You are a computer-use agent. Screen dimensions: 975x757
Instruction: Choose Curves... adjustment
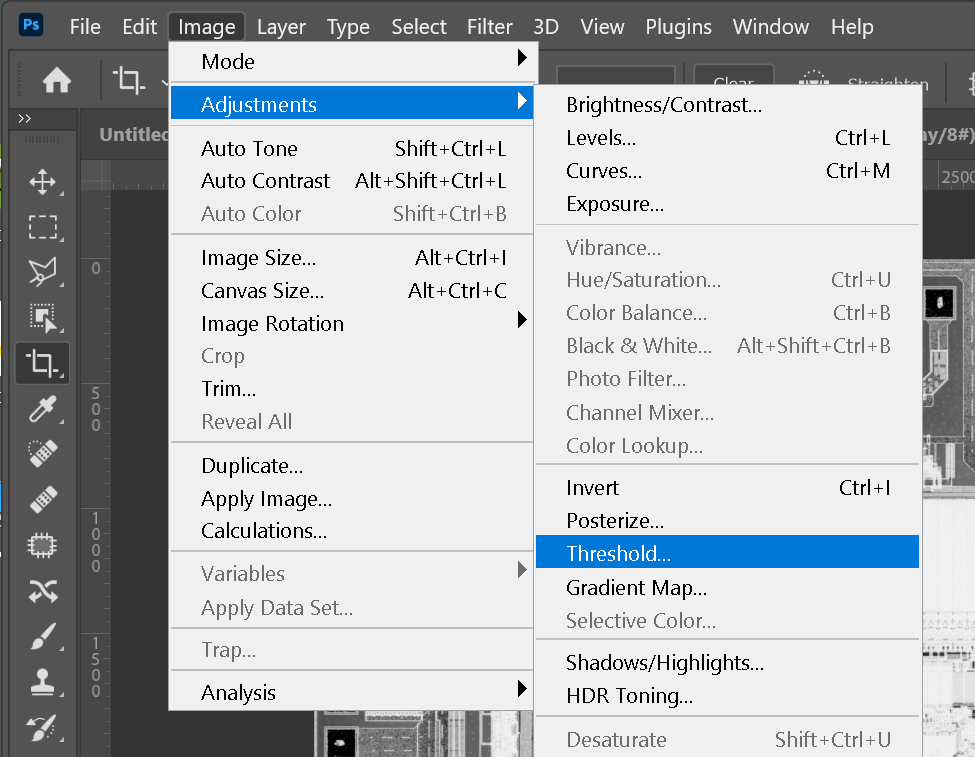(x=727, y=170)
